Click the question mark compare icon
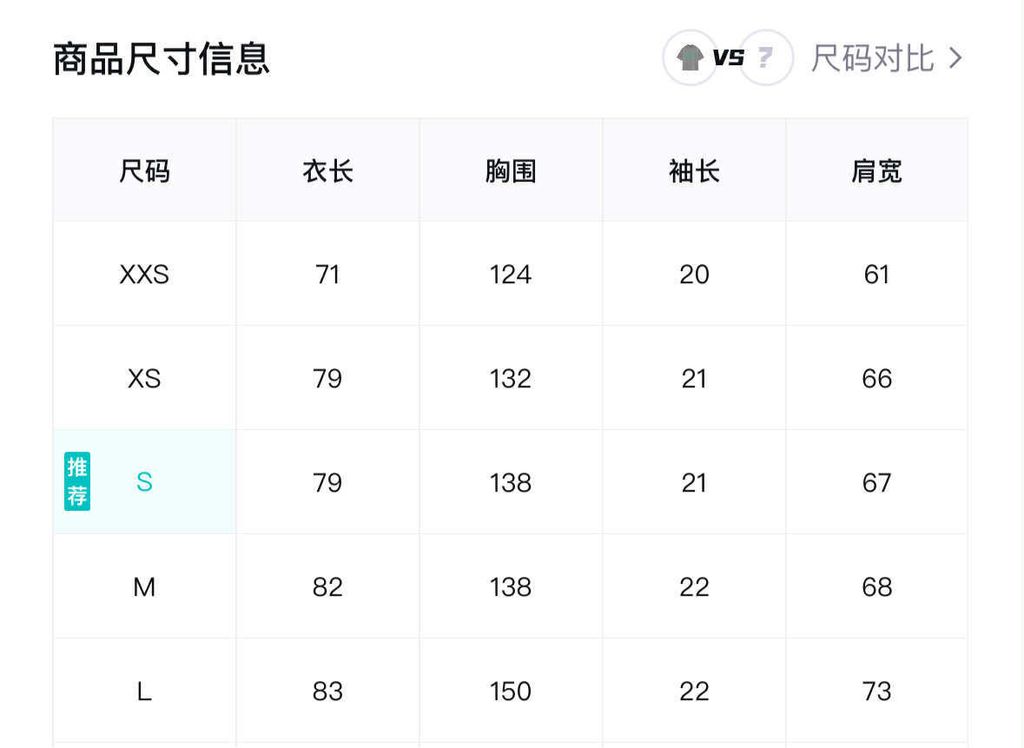This screenshot has height=748, width=1024. [x=766, y=58]
